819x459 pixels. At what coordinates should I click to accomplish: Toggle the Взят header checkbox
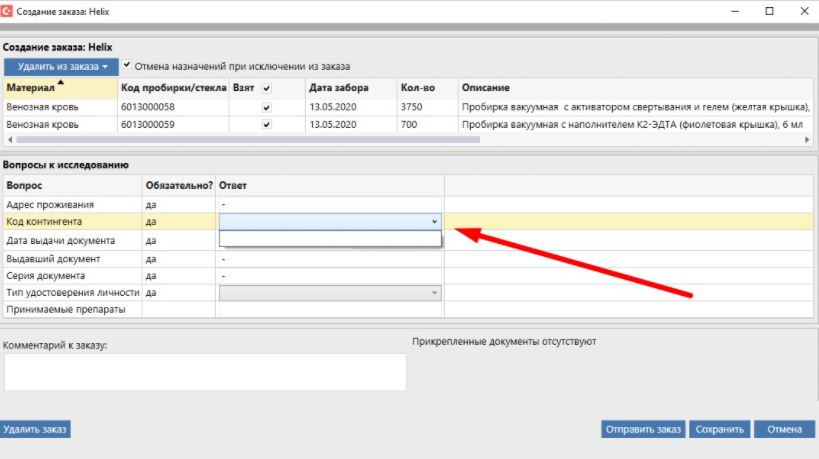266,88
